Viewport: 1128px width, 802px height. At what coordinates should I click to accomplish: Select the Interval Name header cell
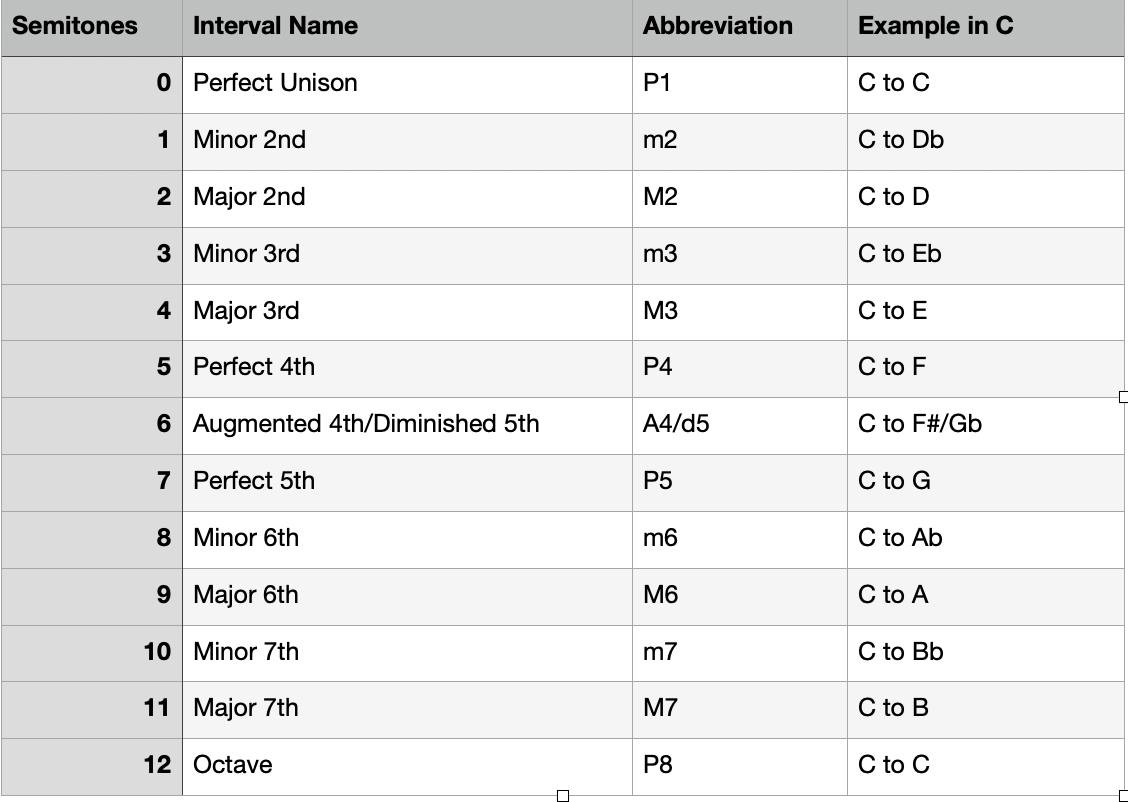pos(407,28)
